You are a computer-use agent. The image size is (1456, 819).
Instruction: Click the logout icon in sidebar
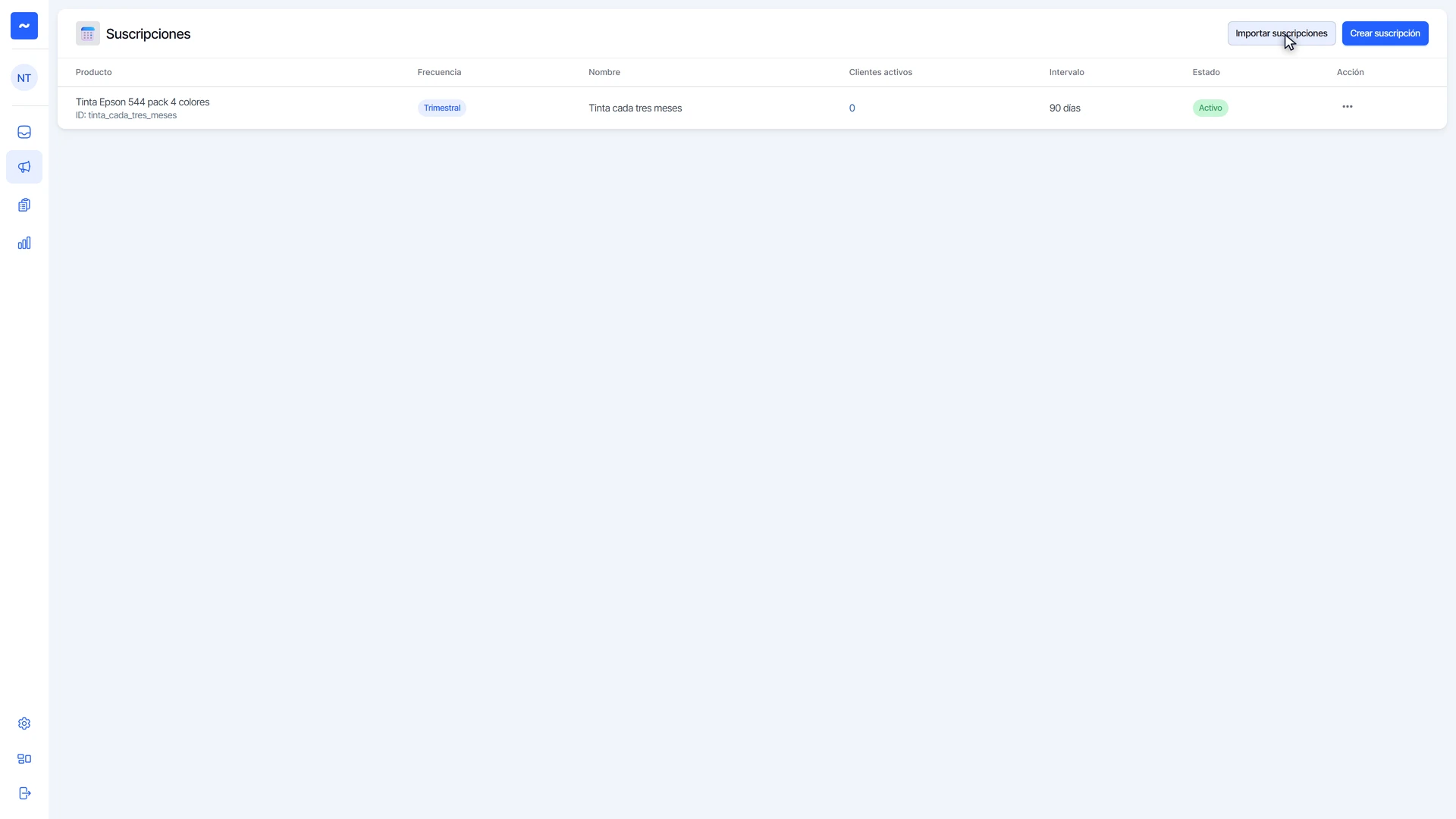24,793
